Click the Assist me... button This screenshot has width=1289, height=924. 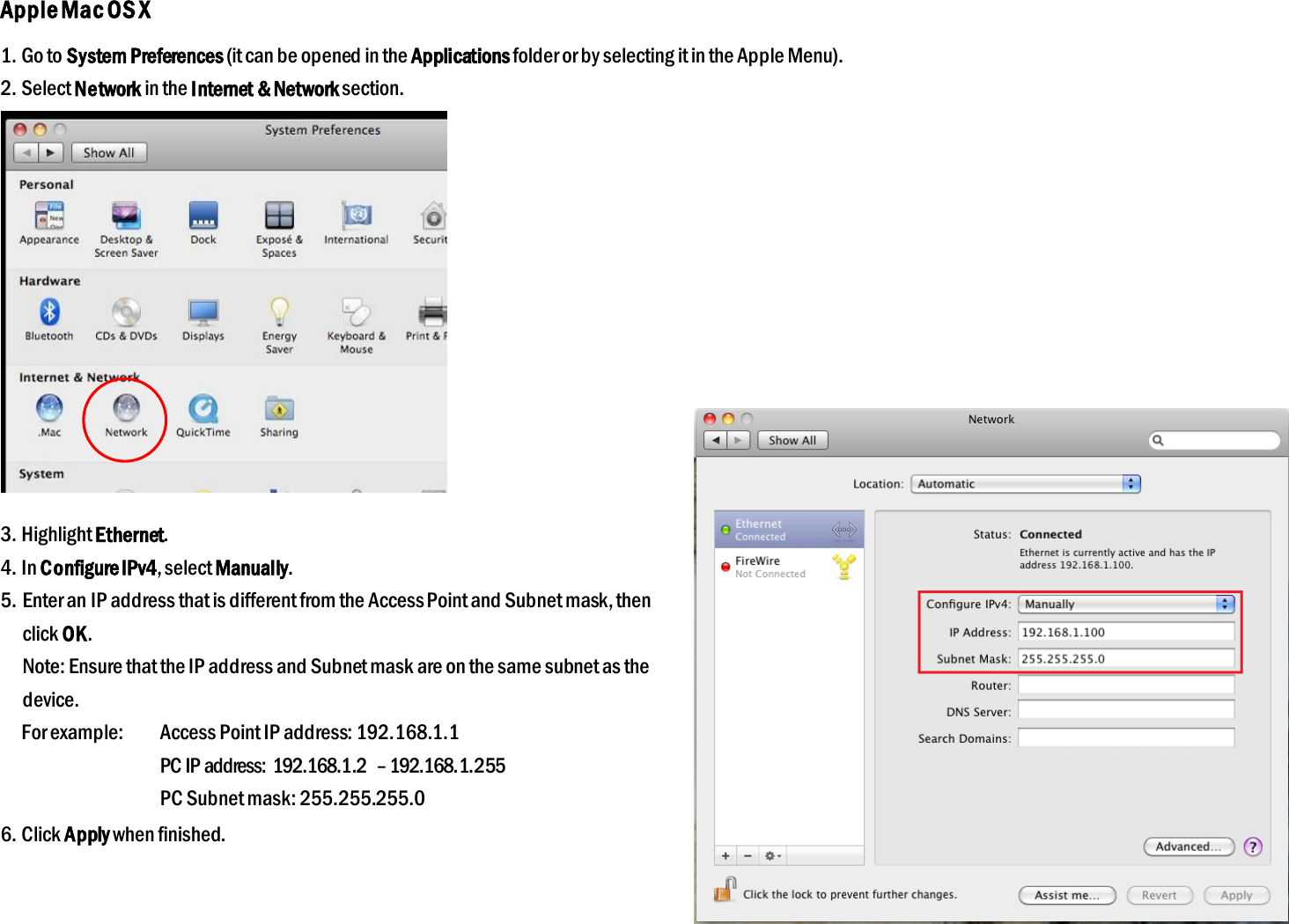pyautogui.click(x=1067, y=895)
